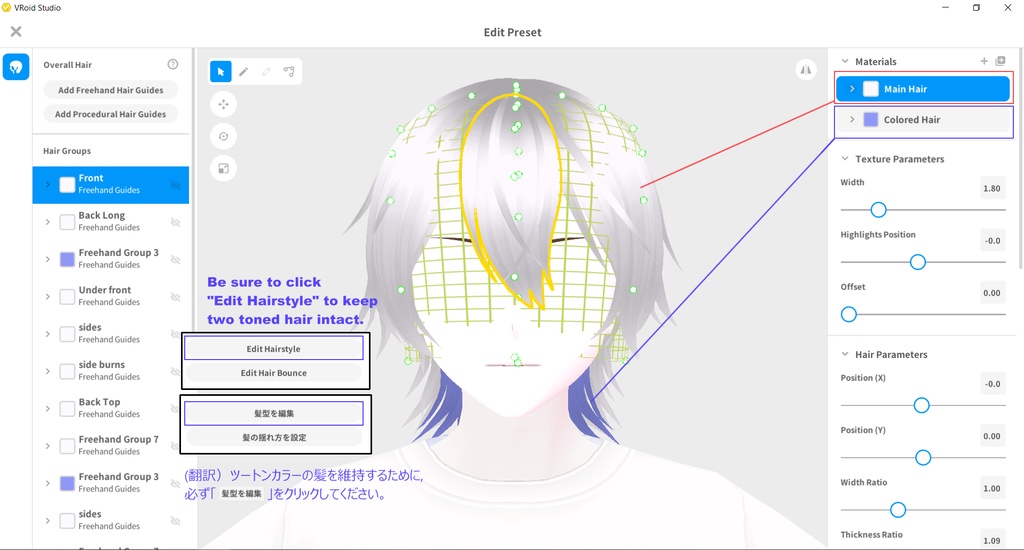Click the "Overall Hair" heading text
The width and height of the screenshot is (1024, 550).
(67, 65)
